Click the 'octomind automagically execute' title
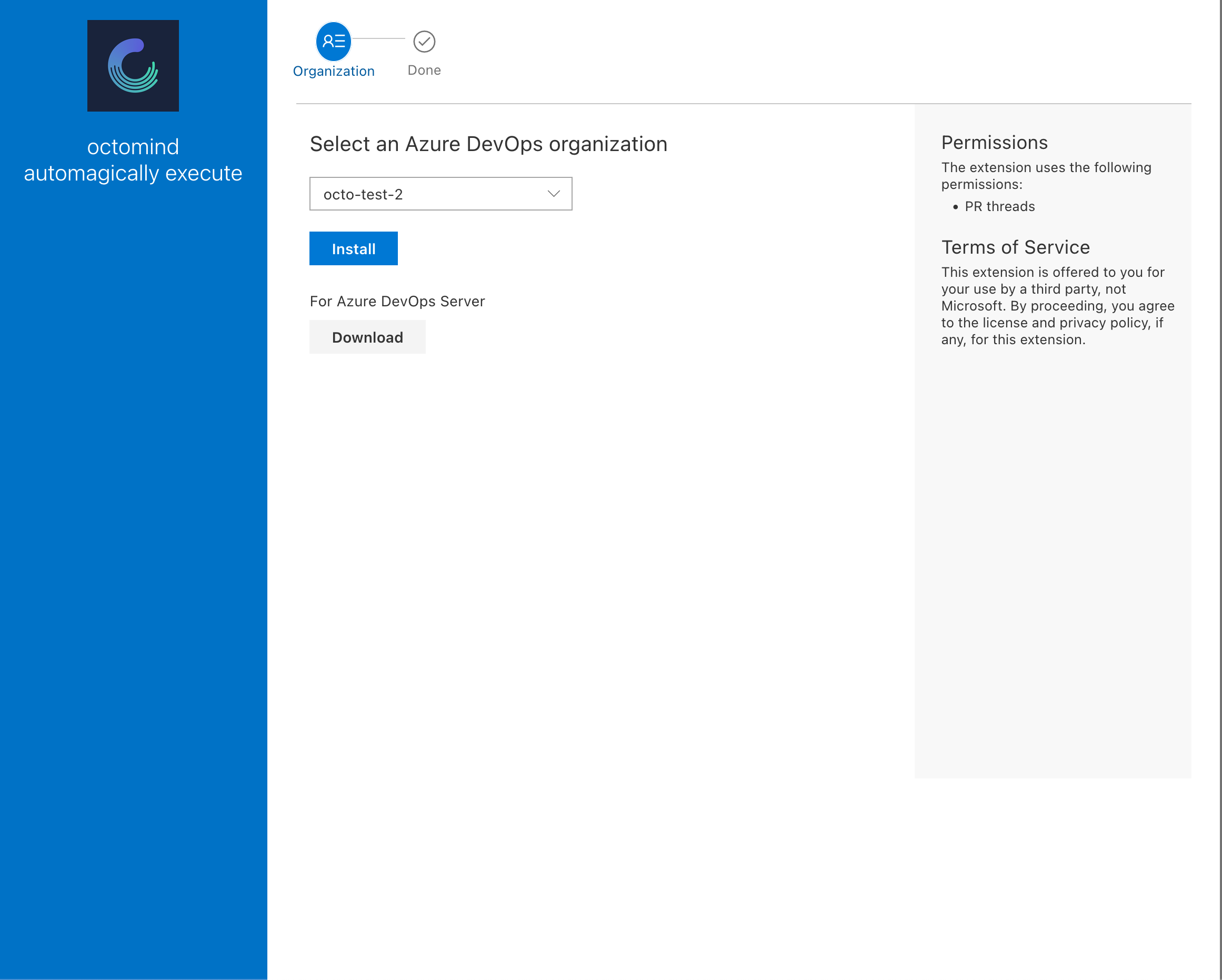 133,160
